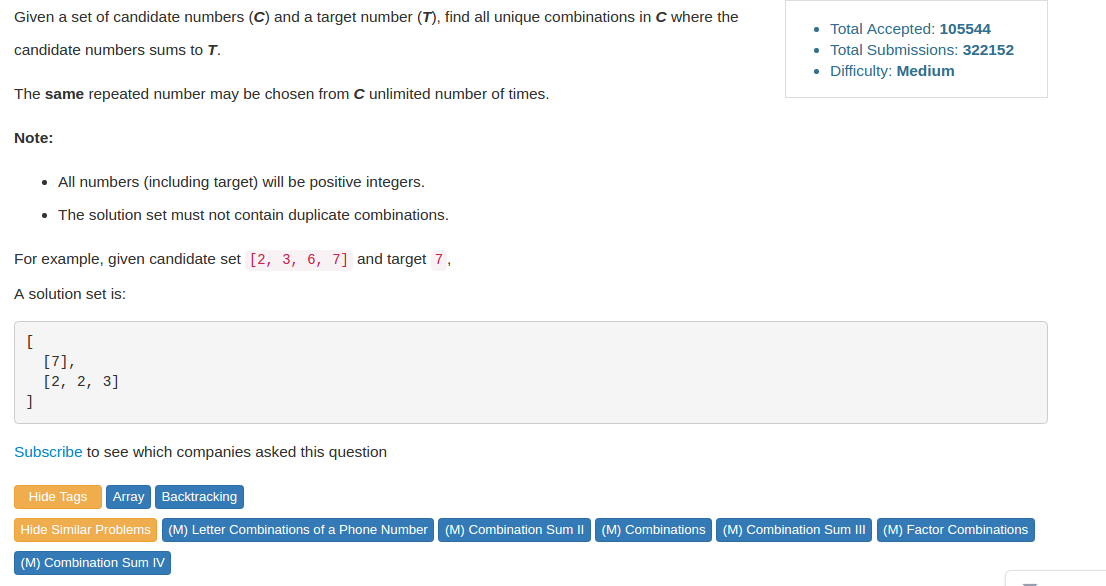Image resolution: width=1106 pixels, height=586 pixels.
Task: Go to Combination Sum II problem
Action: 514,530
